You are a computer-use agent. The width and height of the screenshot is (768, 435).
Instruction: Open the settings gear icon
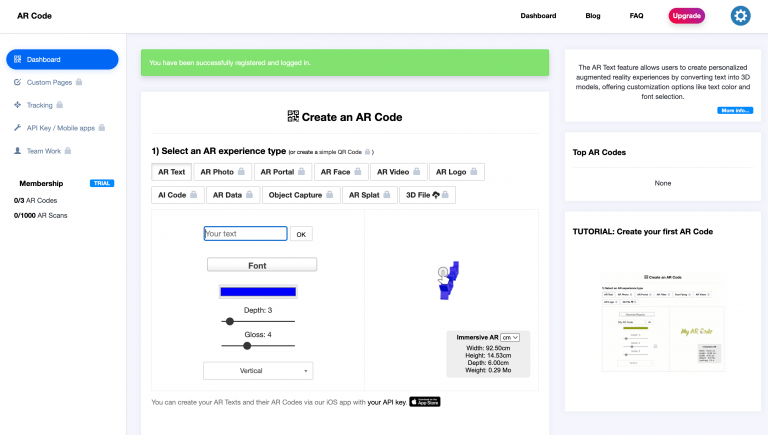(x=740, y=15)
